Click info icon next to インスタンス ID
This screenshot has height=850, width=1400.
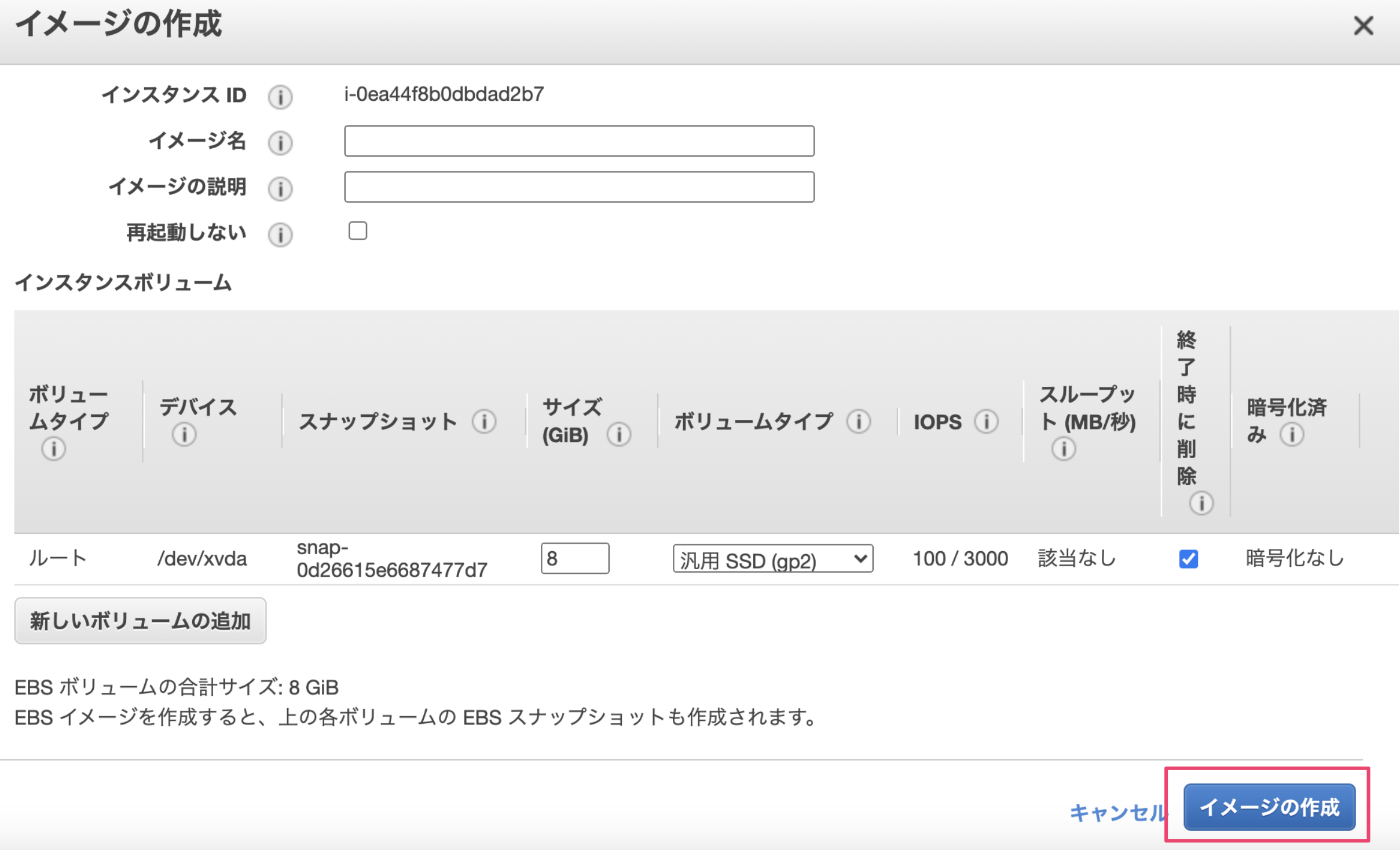[280, 97]
